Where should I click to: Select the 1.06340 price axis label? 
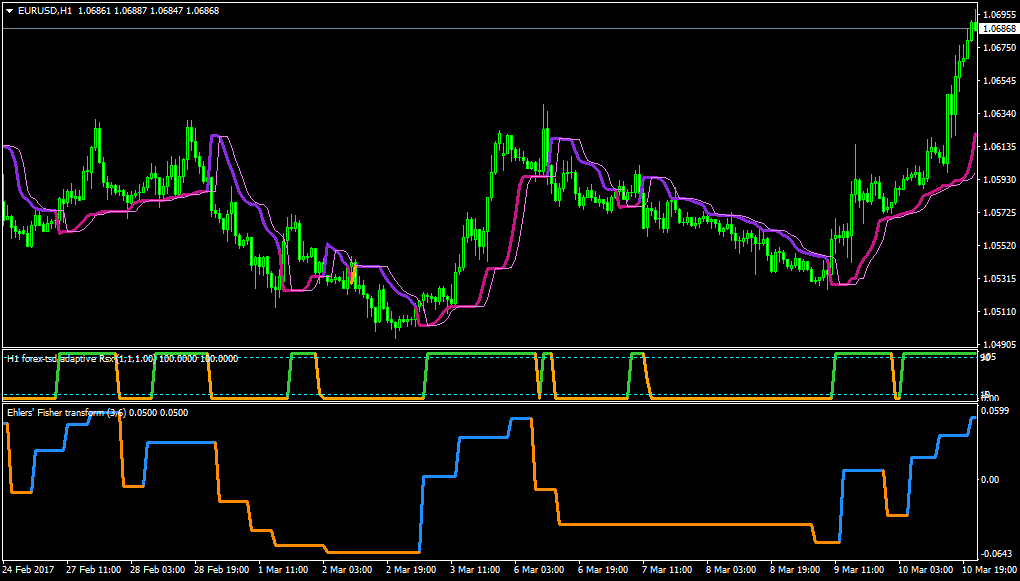point(1000,114)
